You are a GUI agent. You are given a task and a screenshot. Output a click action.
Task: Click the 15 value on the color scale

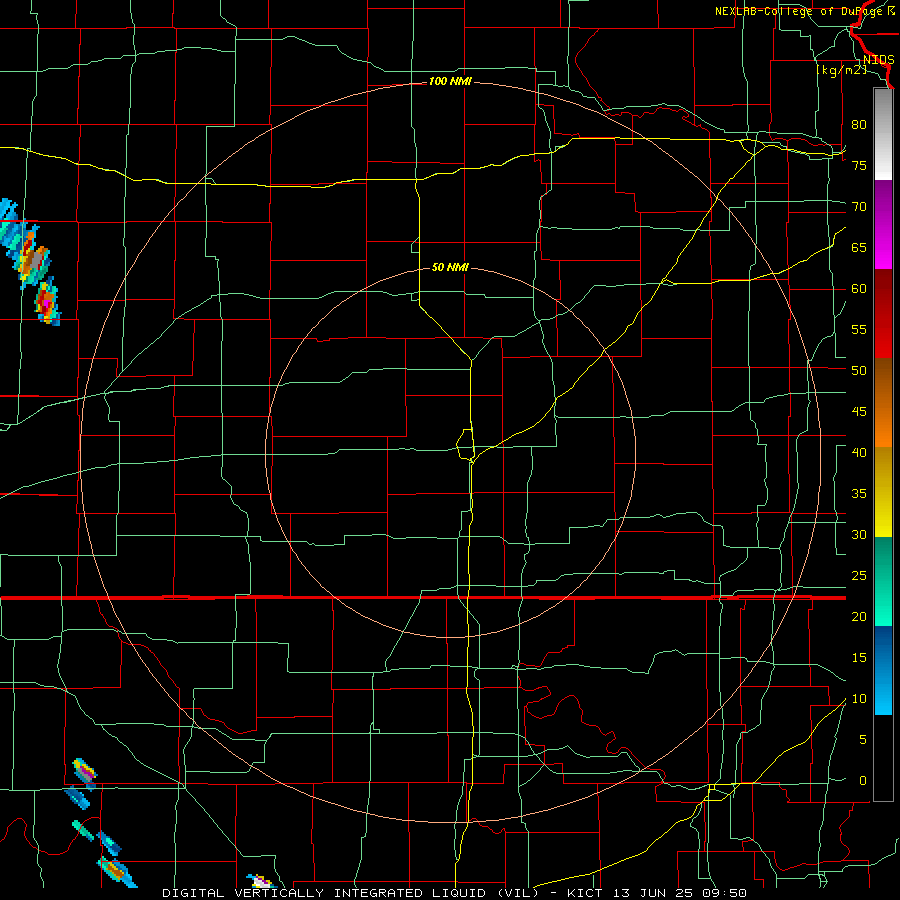click(x=859, y=658)
